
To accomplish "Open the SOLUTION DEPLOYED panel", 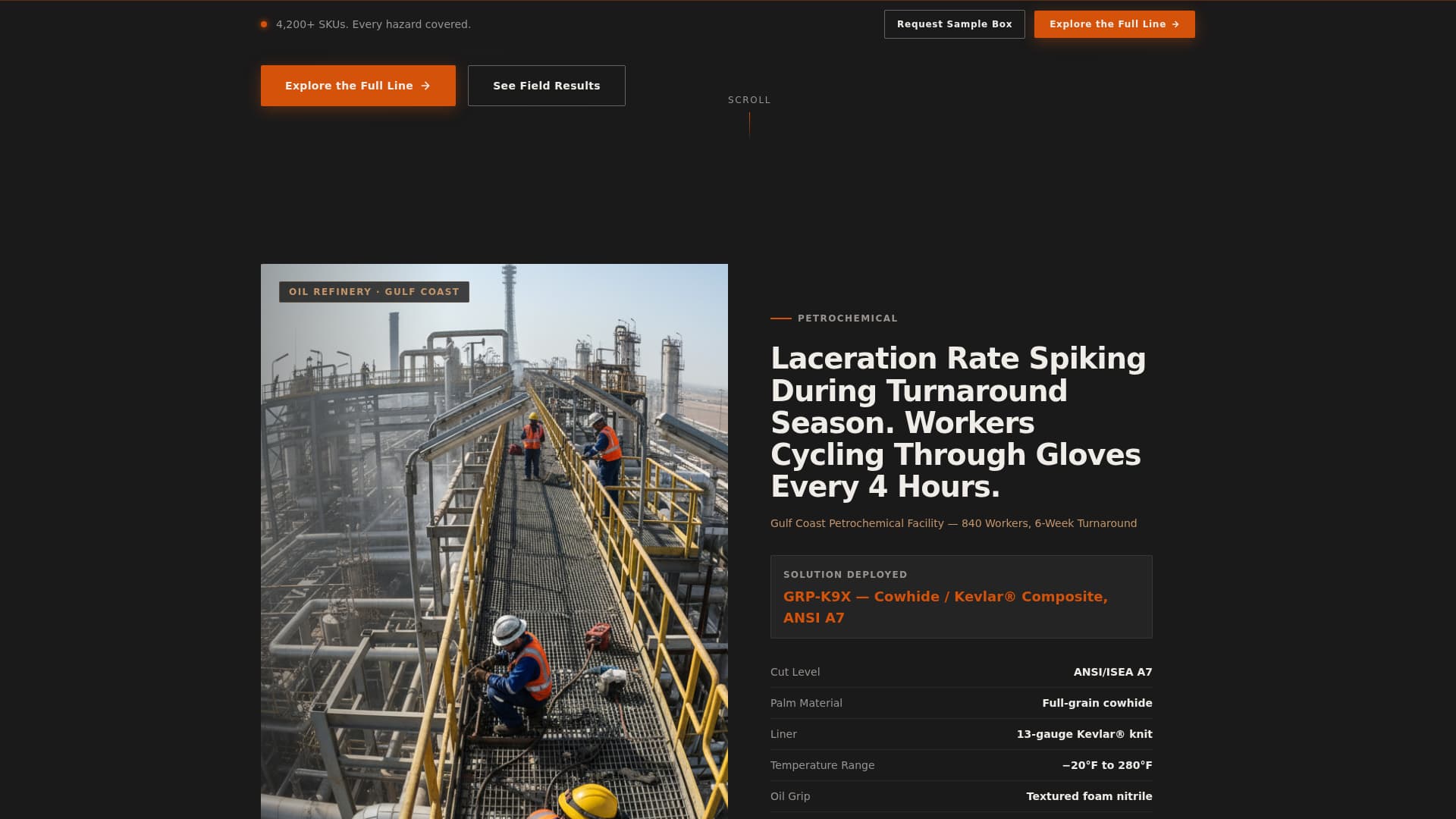I will click(961, 597).
